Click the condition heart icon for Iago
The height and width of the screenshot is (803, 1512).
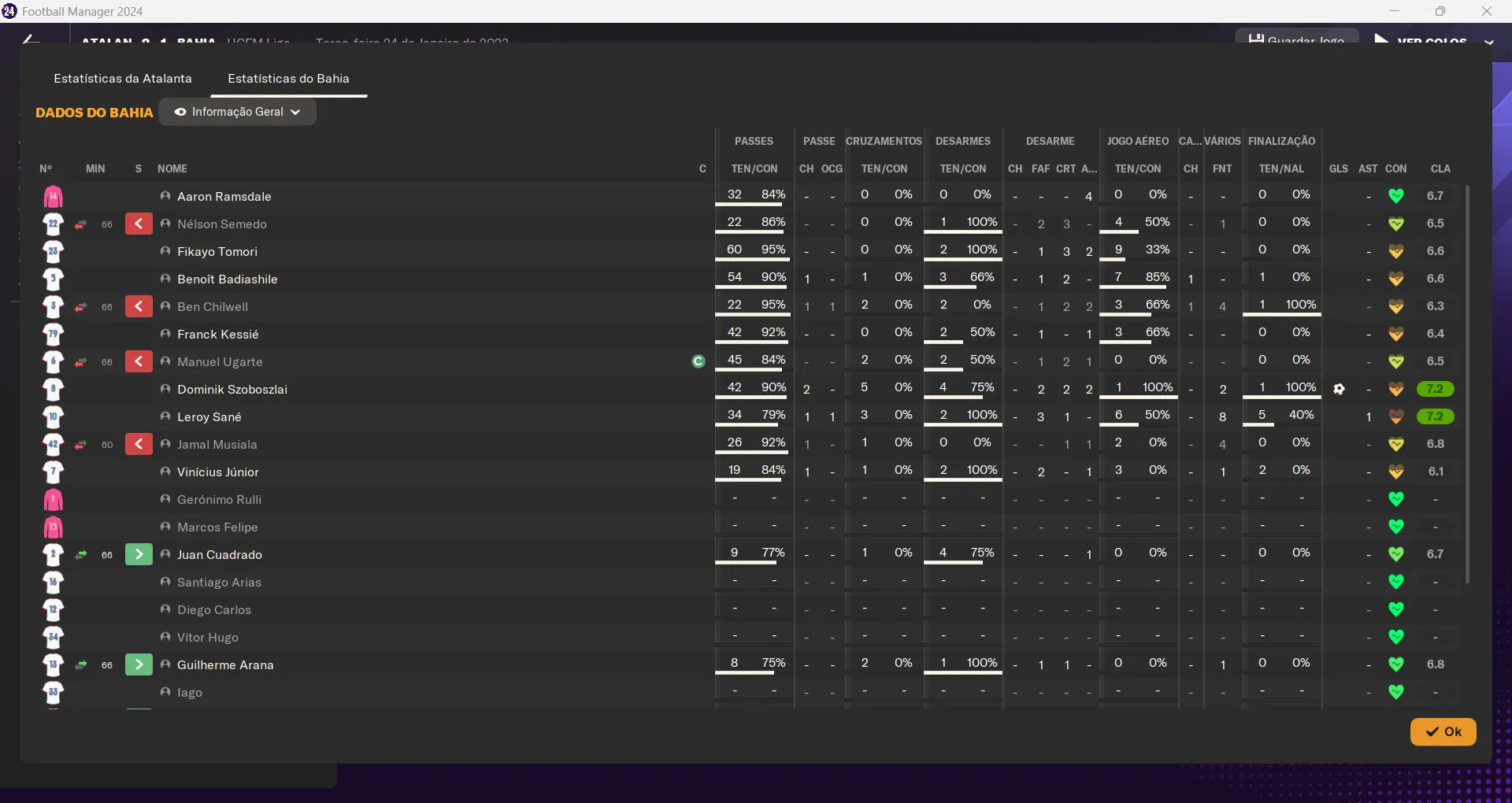1396,692
